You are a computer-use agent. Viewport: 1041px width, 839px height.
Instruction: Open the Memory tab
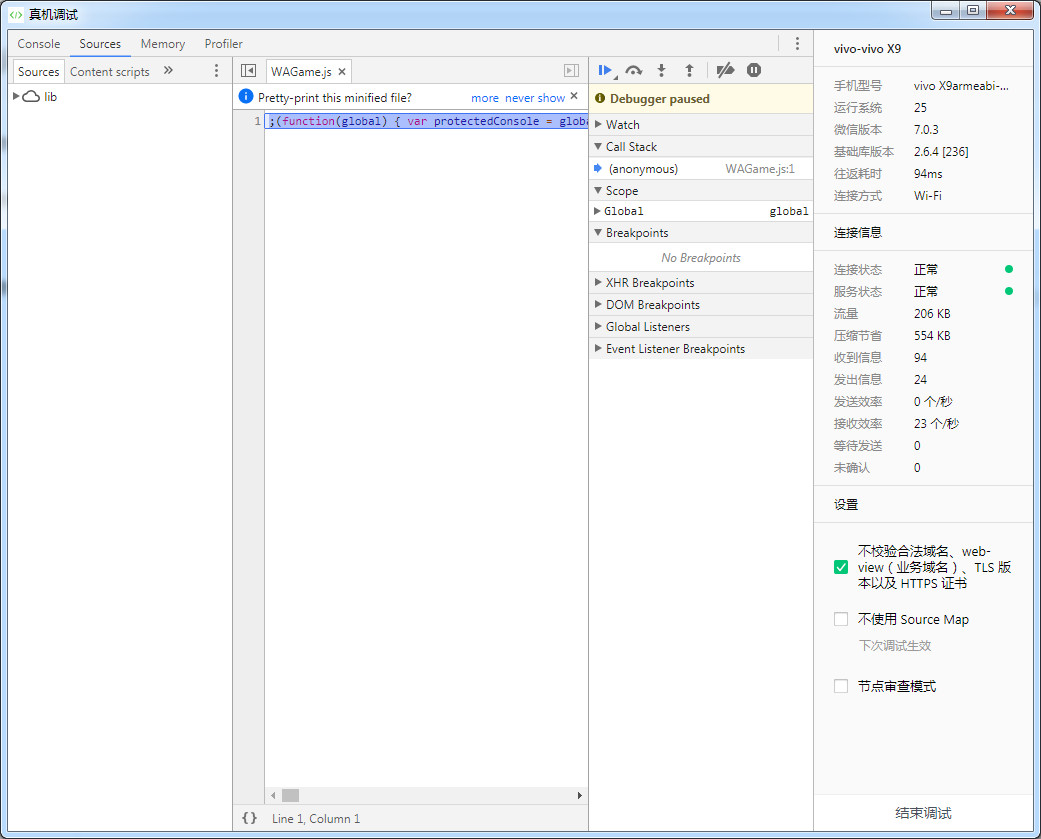162,44
